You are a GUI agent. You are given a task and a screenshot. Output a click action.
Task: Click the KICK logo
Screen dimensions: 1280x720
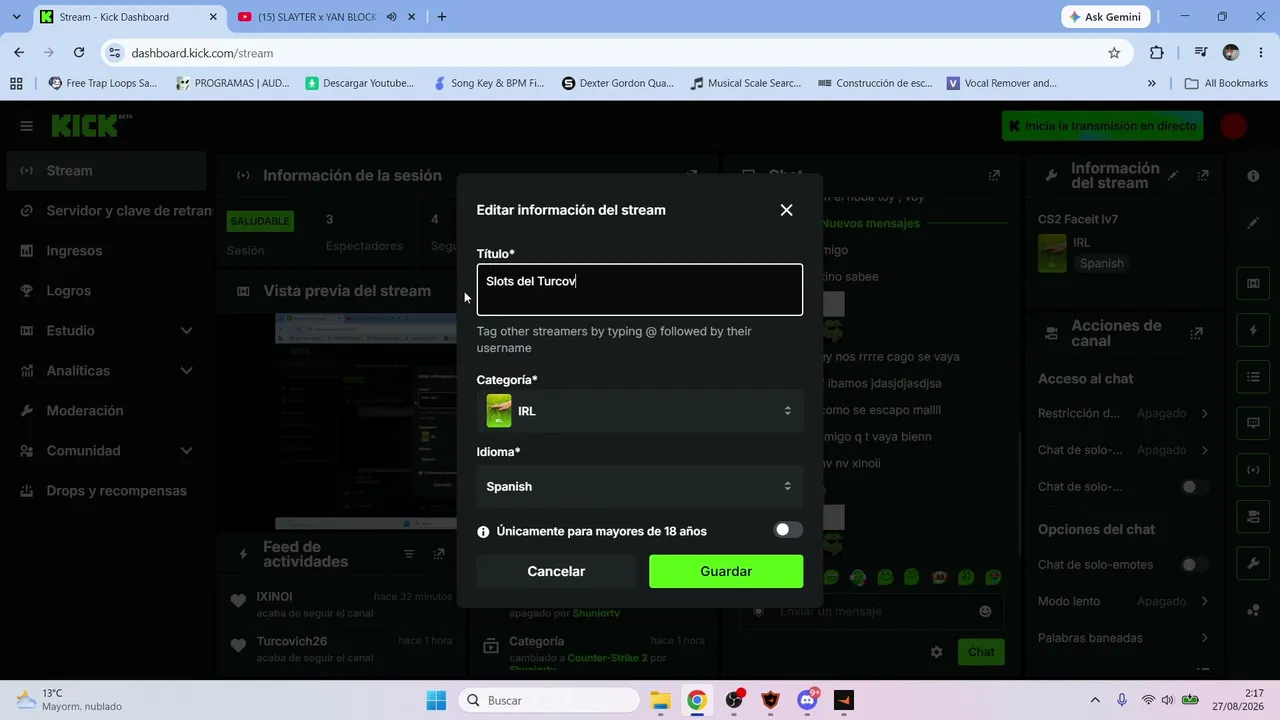pyautogui.click(x=91, y=125)
